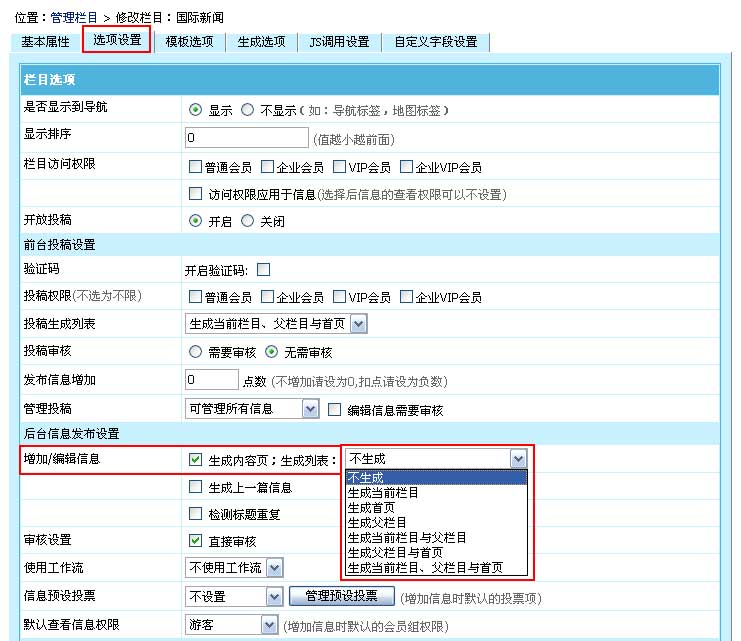This screenshot has height=641, width=741.
Task: Switch to the 基本属性 tab
Action: point(47,42)
